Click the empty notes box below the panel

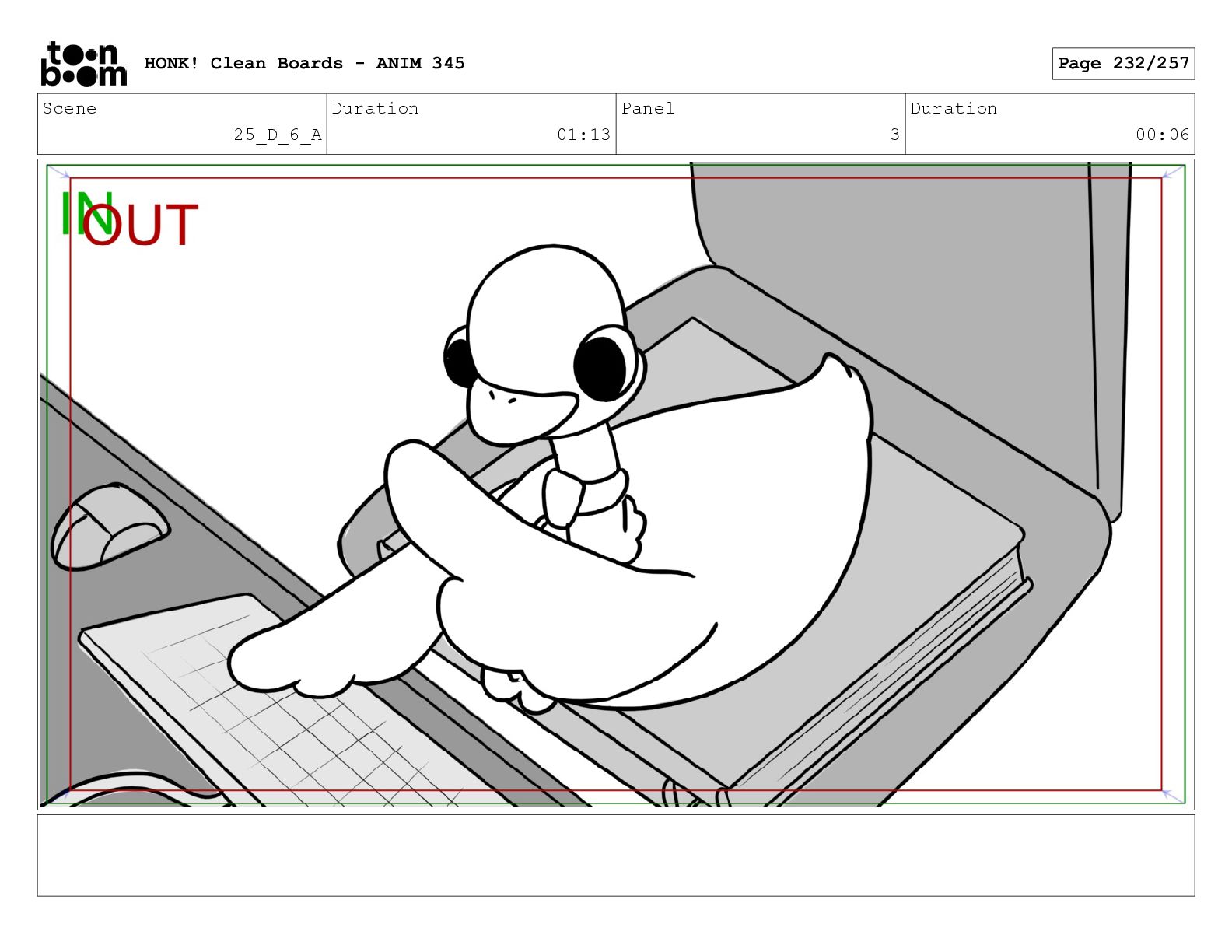coord(616,856)
